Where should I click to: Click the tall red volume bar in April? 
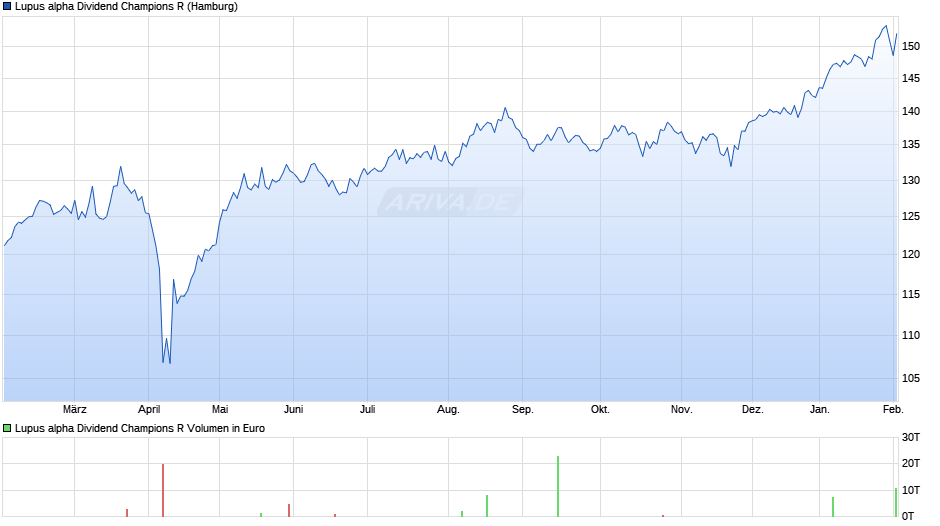click(x=163, y=490)
